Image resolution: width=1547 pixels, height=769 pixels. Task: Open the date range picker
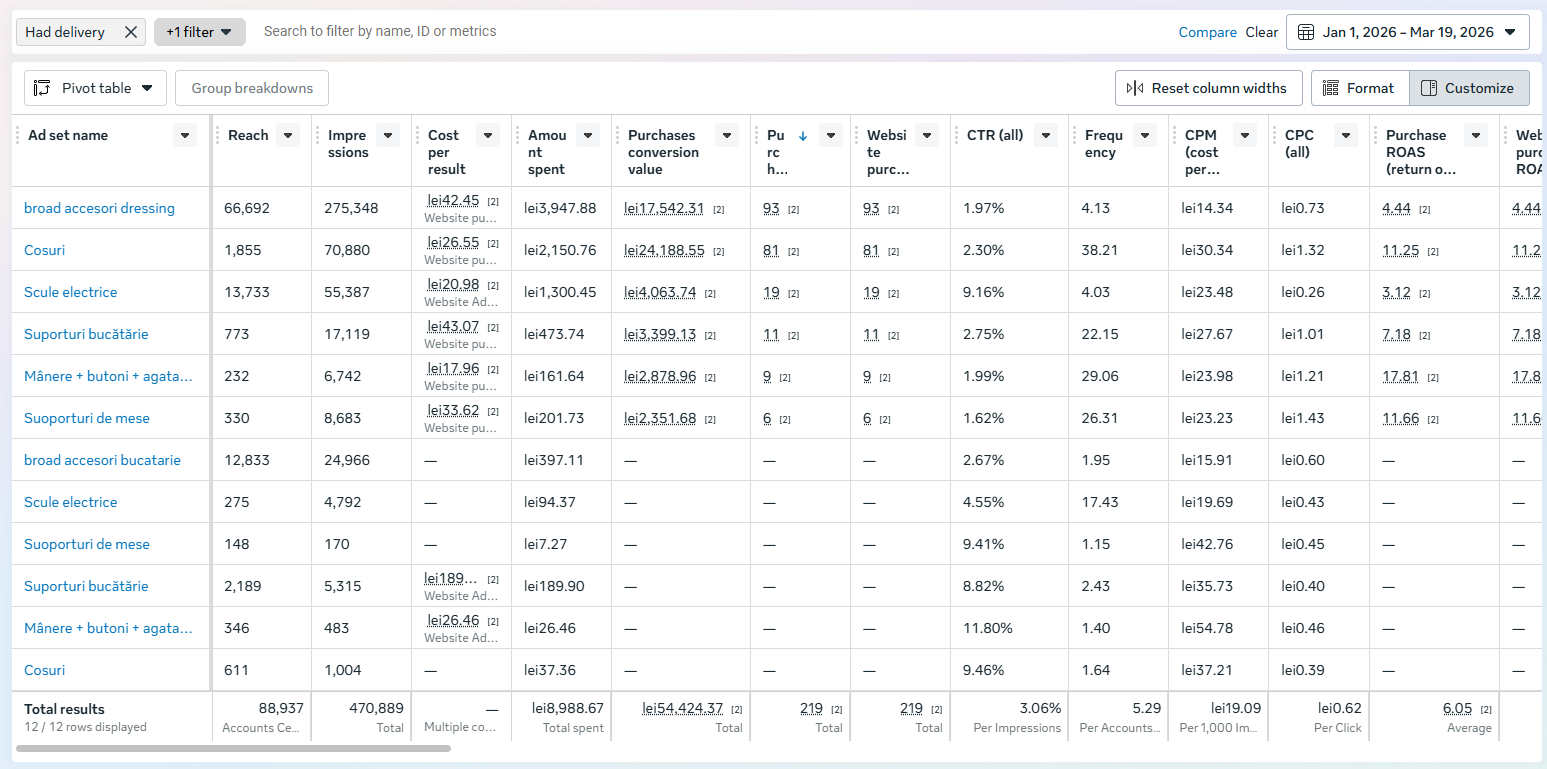click(1407, 32)
